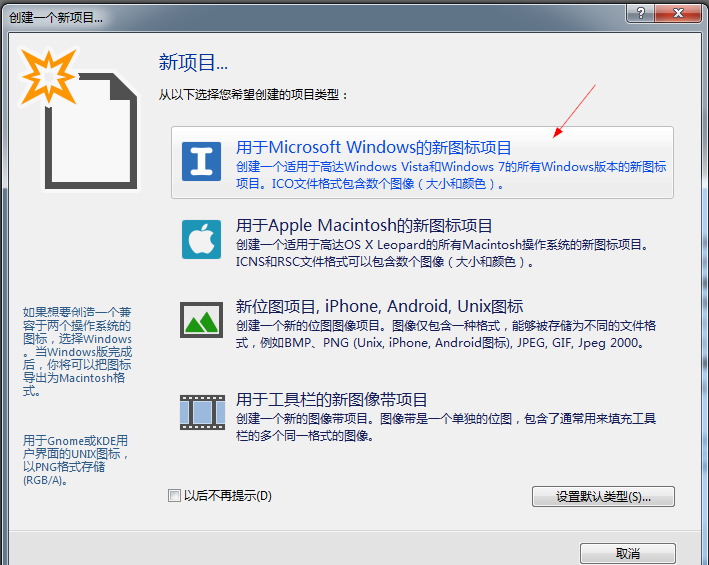Click the Windows icon description text about ICO
Screen dimensions: 709x565
[x=451, y=175]
